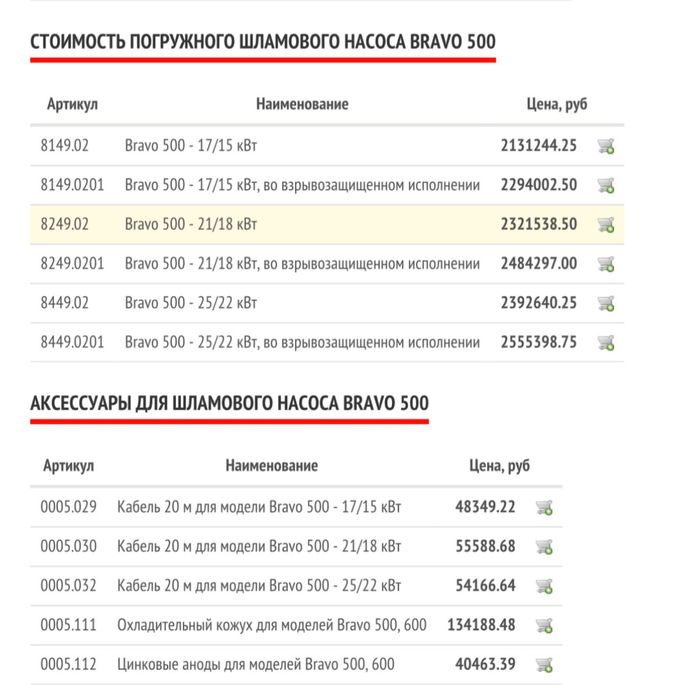
Task: Add cable 0005.029 to cart
Action: 544,508
